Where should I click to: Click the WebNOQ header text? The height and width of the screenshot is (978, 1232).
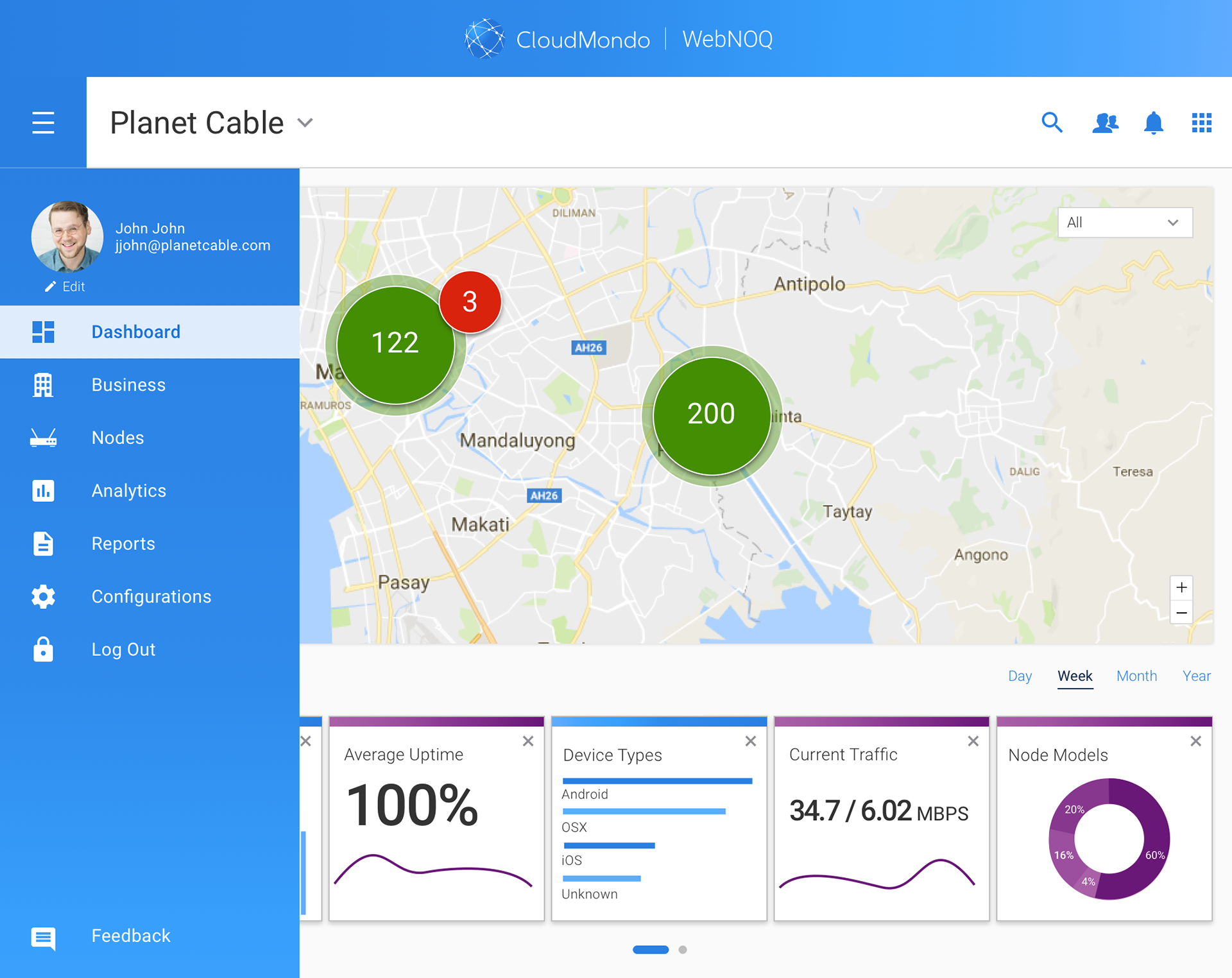coord(727,39)
